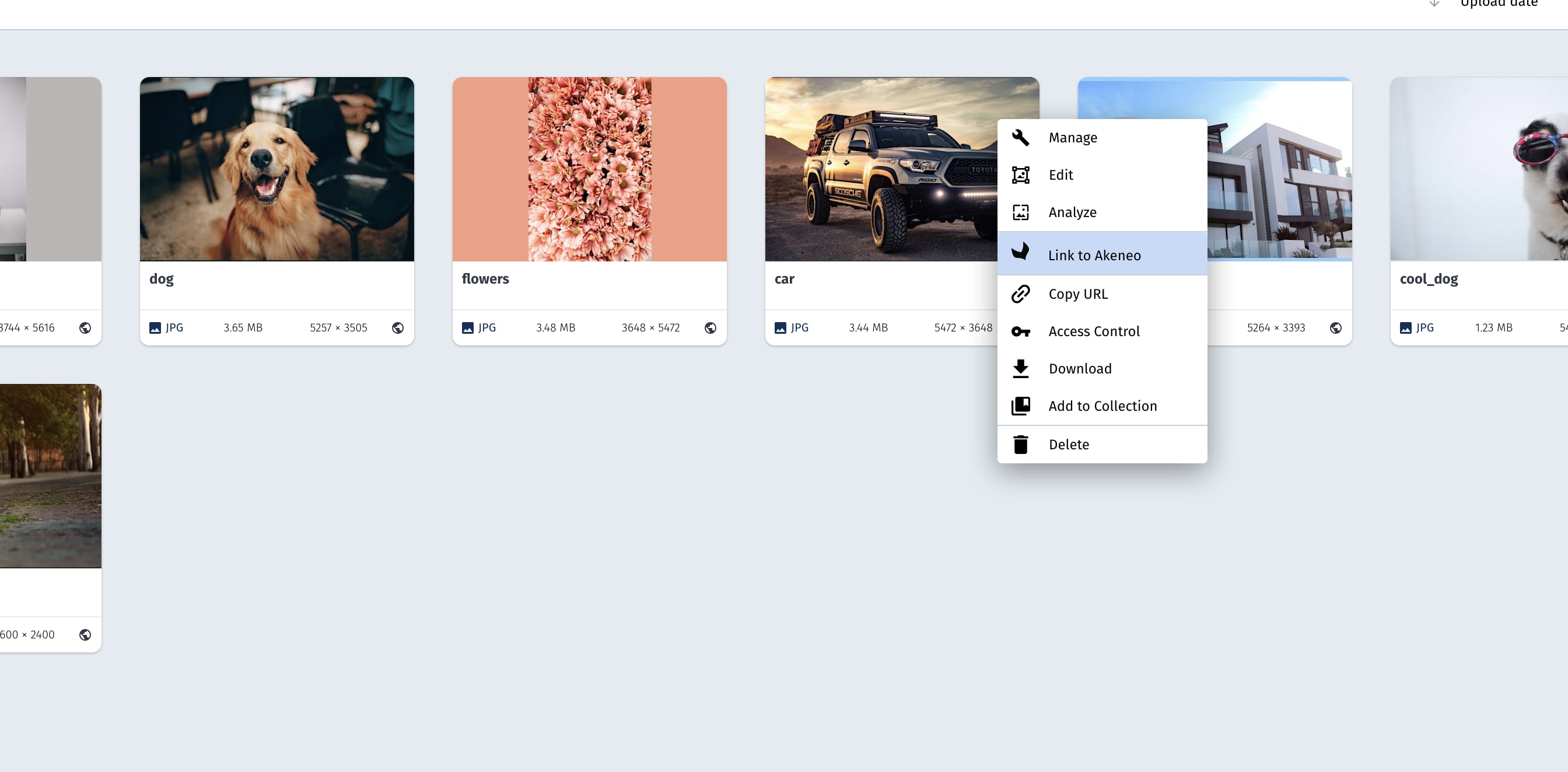Image resolution: width=1568 pixels, height=772 pixels.
Task: Click the '3.44 MB' size on car card
Action: tap(868, 327)
